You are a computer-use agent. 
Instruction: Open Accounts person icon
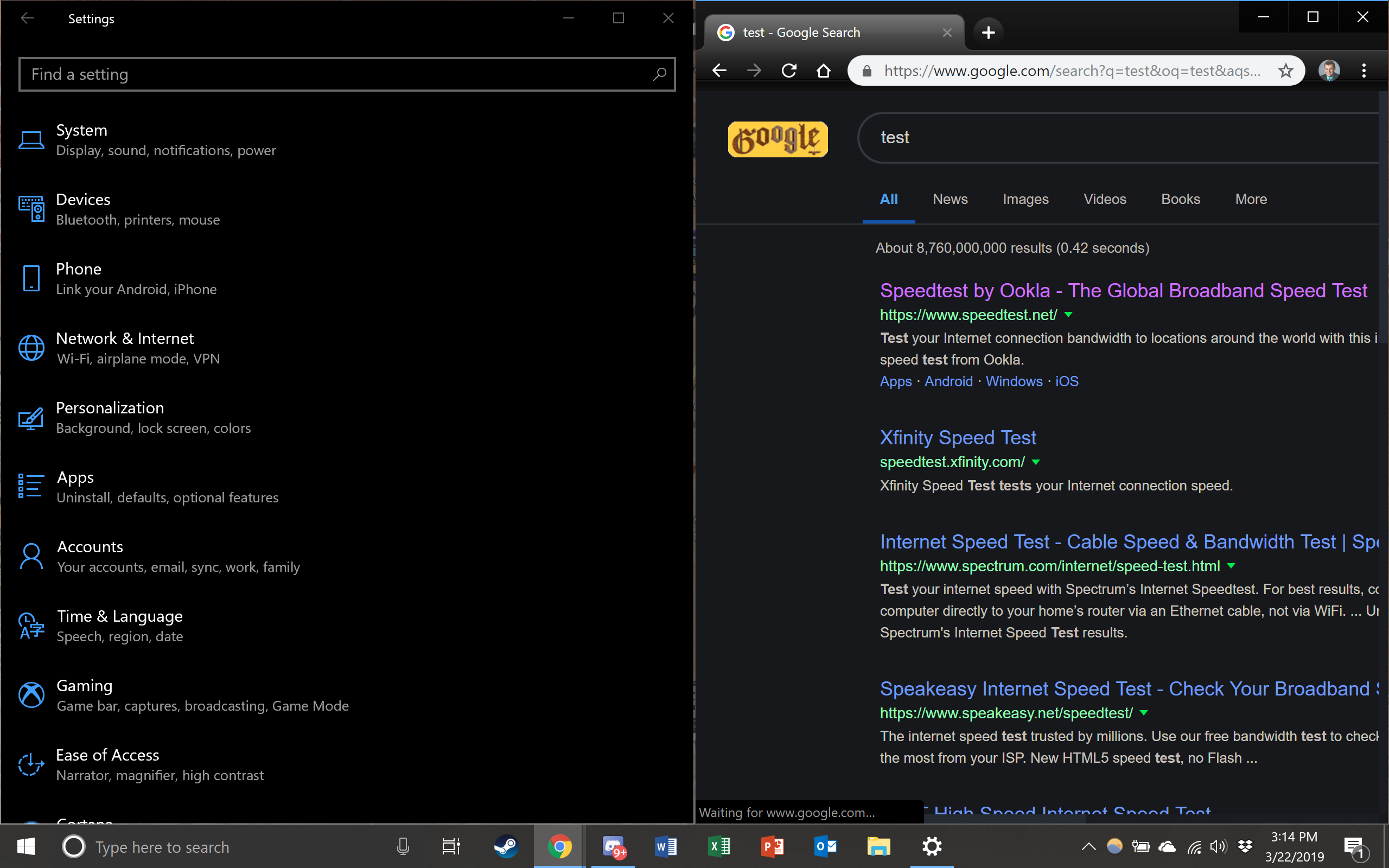(x=31, y=556)
